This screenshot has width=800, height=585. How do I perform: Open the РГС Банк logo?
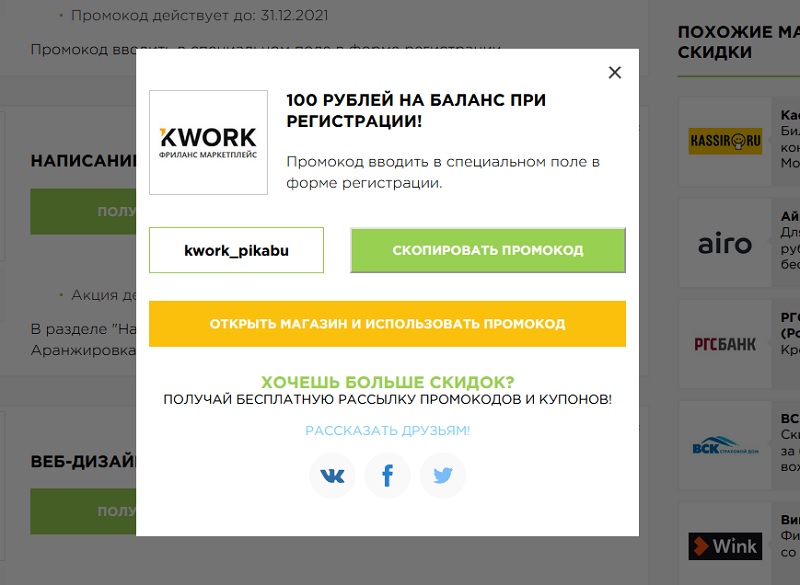click(725, 344)
